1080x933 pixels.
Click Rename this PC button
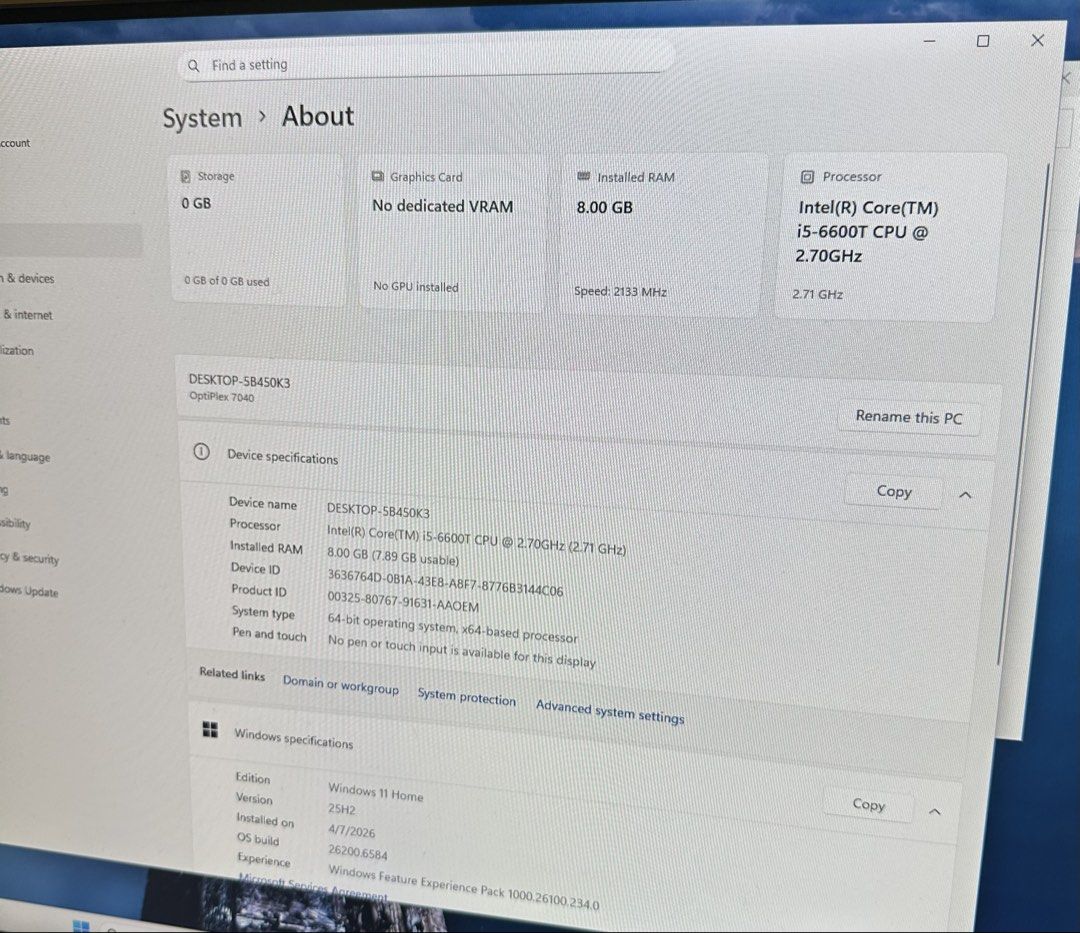(x=909, y=417)
